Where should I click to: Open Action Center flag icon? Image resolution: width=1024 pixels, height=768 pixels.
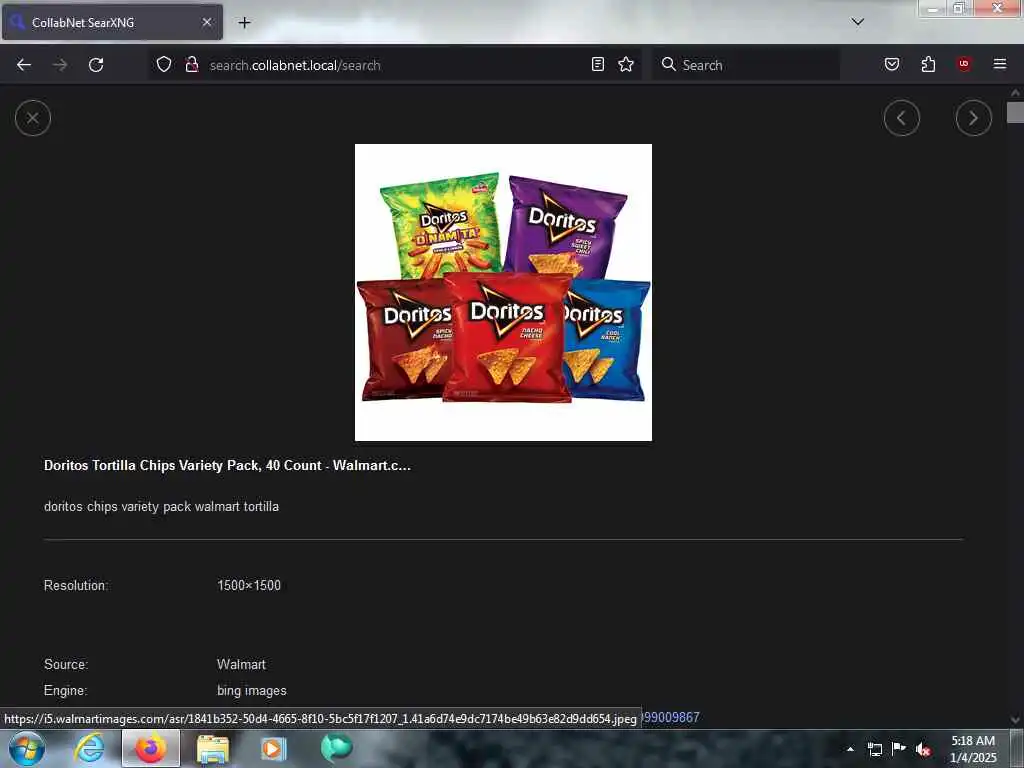coord(899,748)
